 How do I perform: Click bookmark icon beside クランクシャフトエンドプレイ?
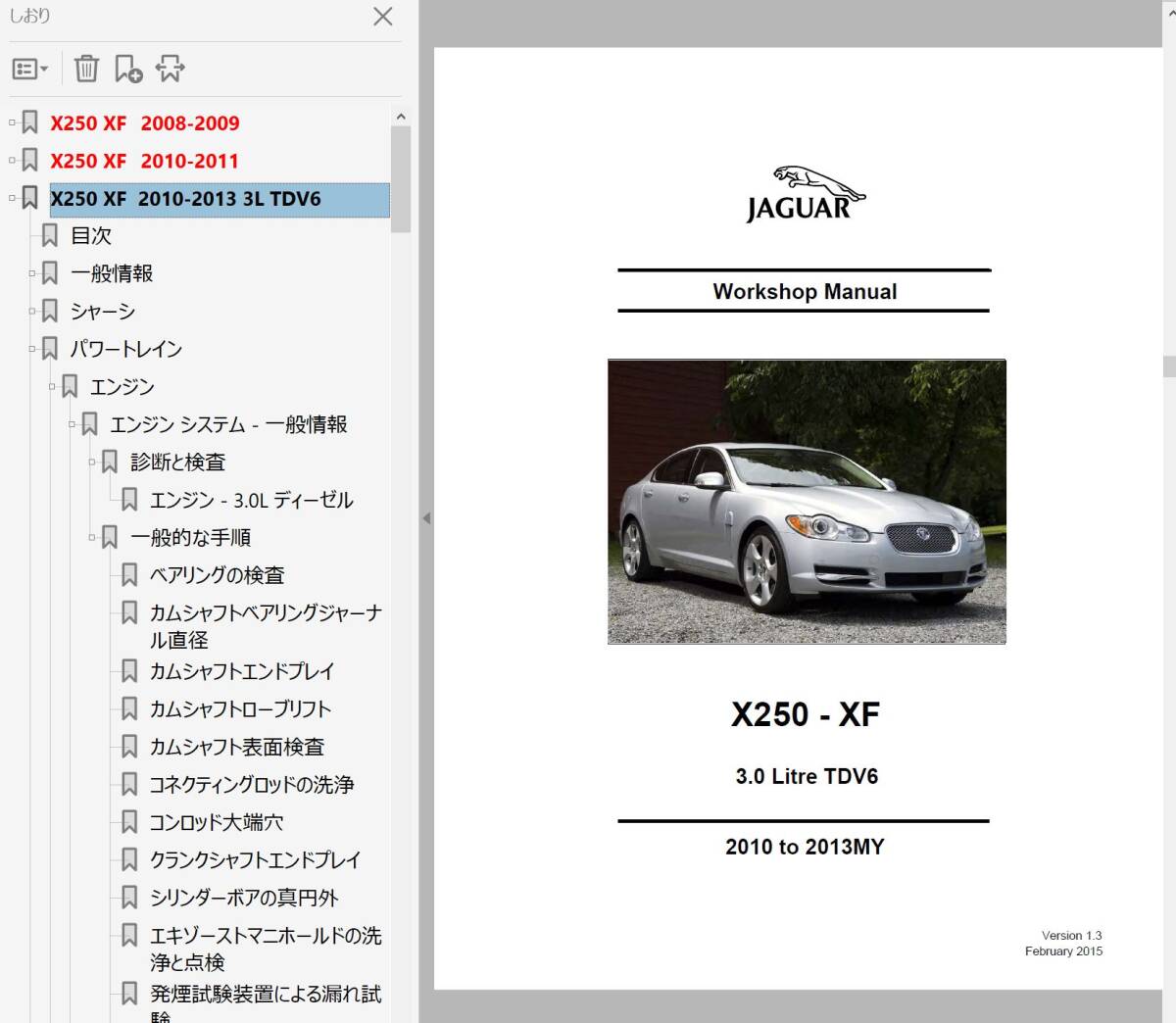coord(129,859)
